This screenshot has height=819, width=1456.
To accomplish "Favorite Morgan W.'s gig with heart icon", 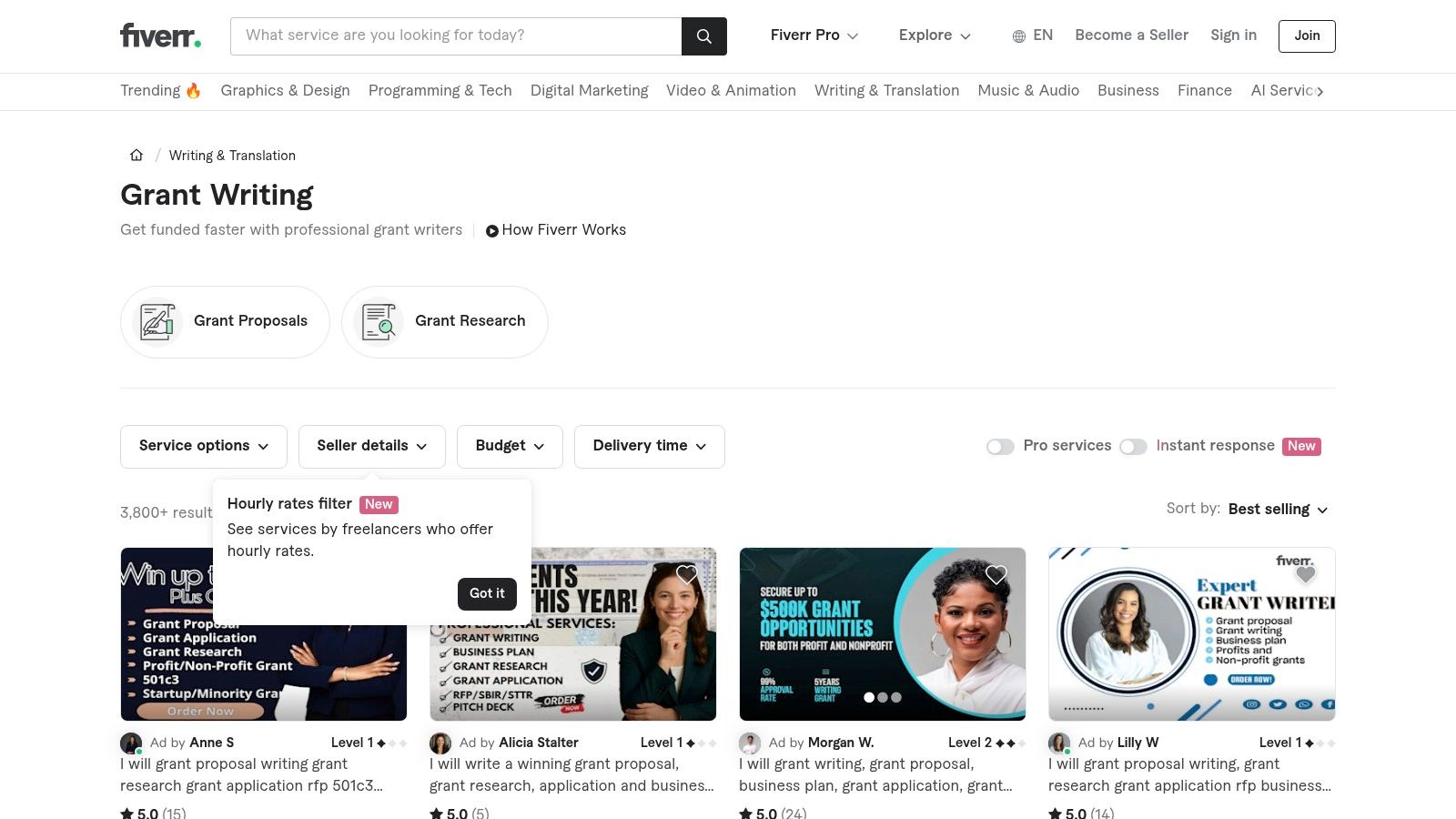I will click(996, 575).
